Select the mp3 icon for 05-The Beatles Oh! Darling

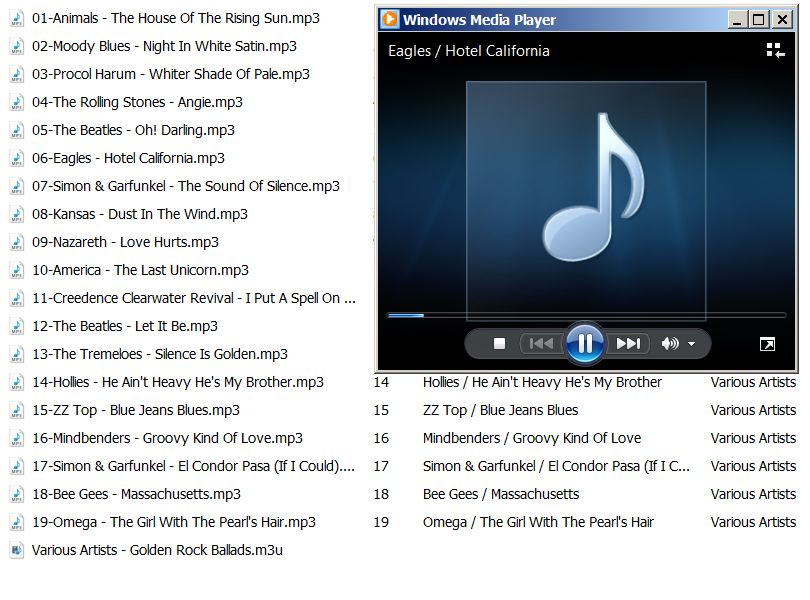17,130
